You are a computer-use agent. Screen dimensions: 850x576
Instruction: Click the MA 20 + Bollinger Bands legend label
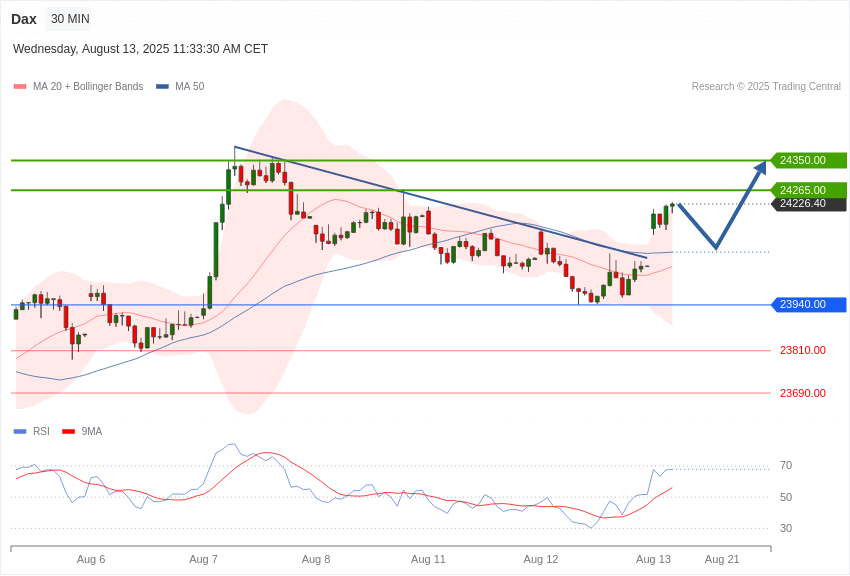88,87
